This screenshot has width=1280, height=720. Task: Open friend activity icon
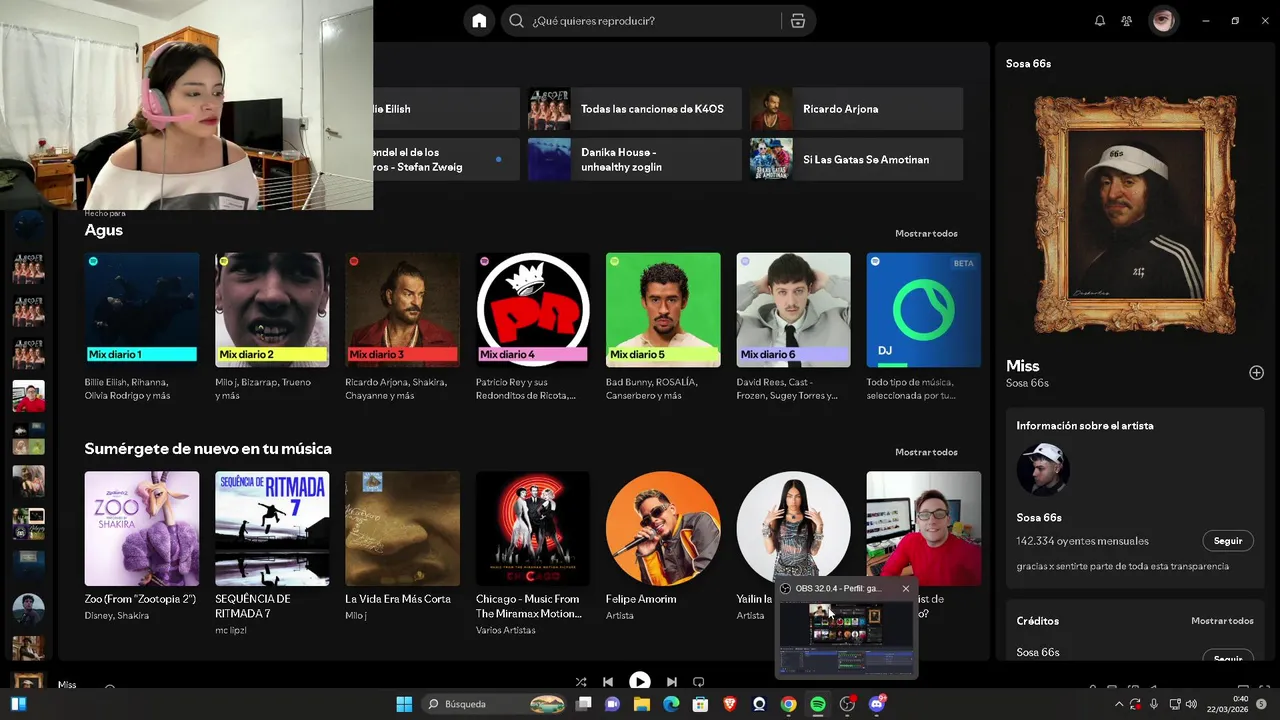point(1127,21)
